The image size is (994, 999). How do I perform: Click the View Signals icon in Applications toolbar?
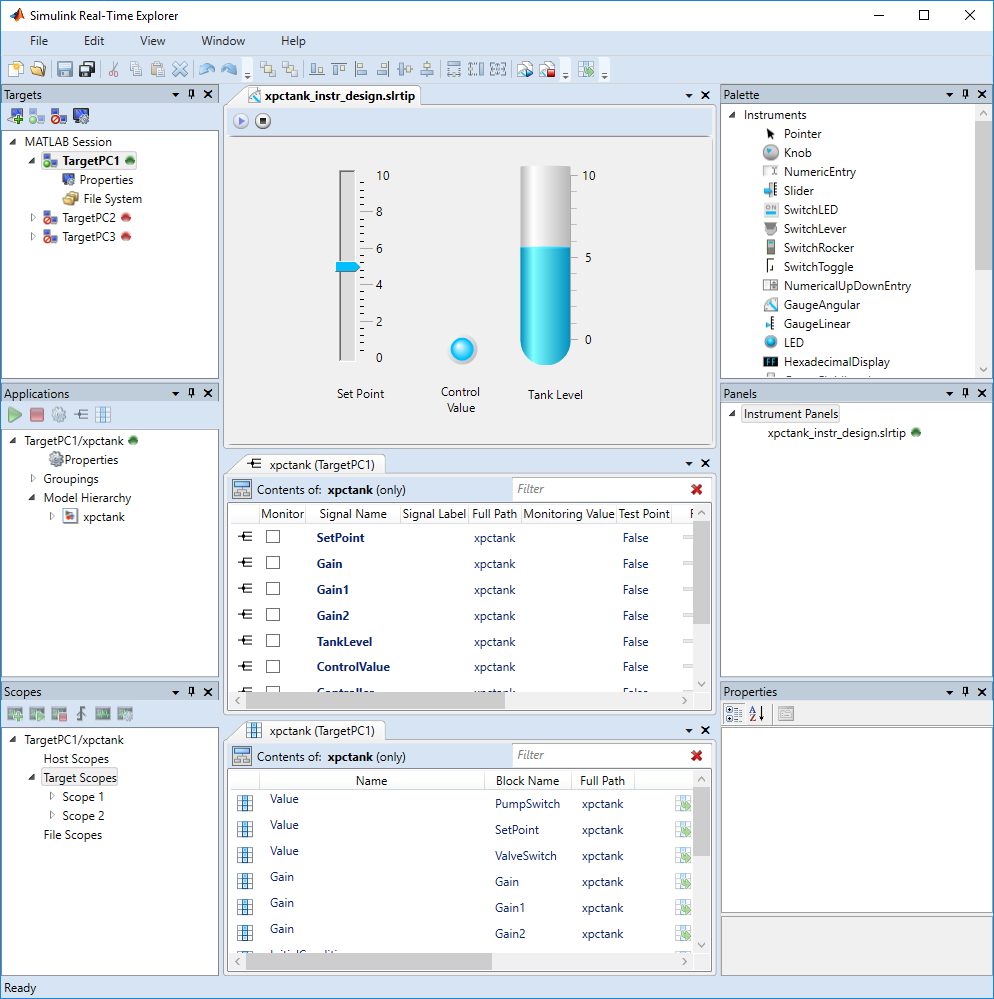[x=81, y=415]
